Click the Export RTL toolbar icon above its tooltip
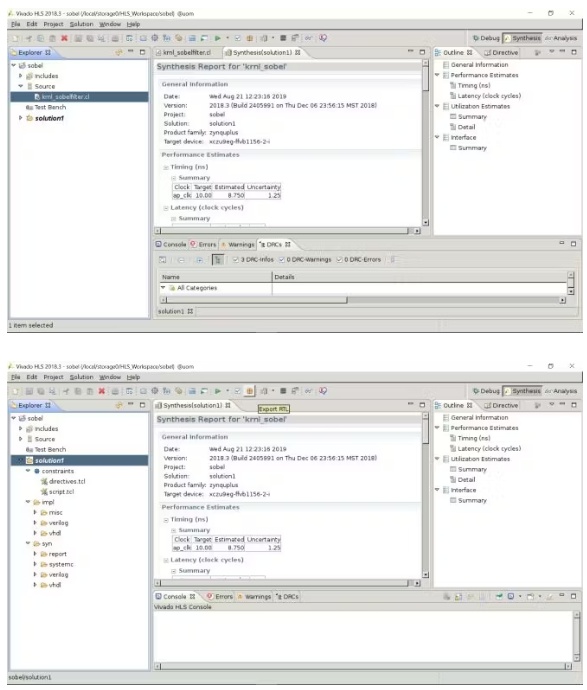 (x=249, y=391)
